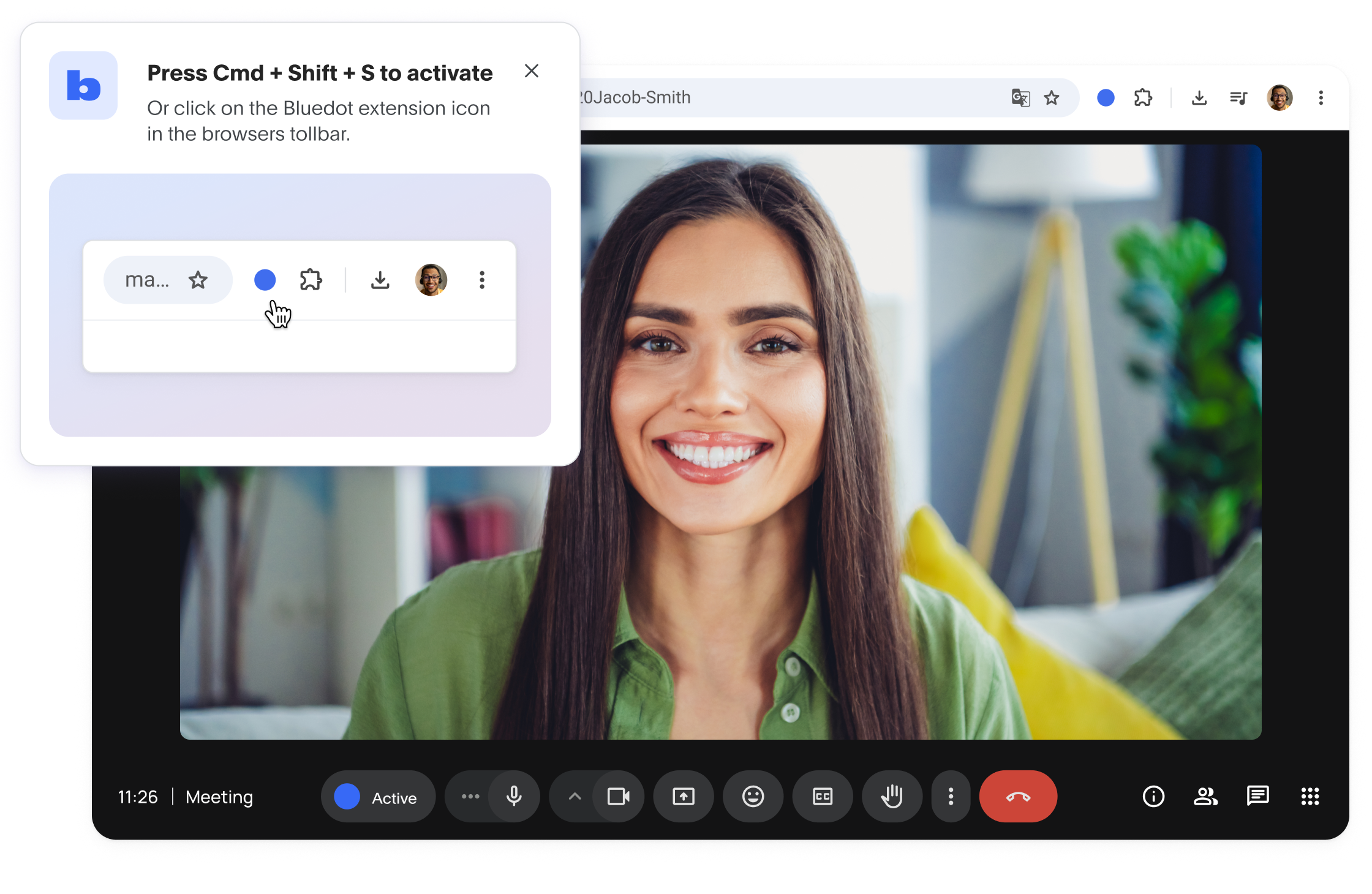
Task: Click the Bluedot Active recording button
Action: coord(378,797)
